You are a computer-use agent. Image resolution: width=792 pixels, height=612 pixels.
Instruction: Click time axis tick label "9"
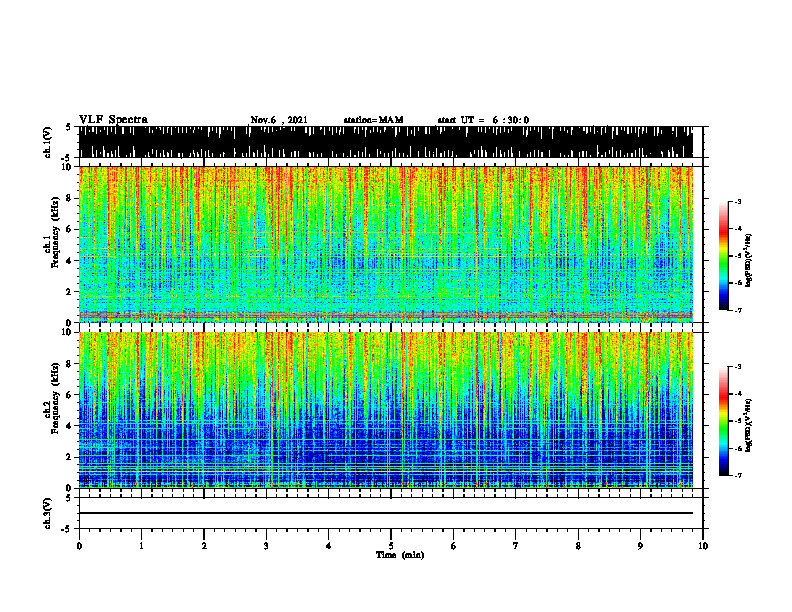click(x=640, y=546)
